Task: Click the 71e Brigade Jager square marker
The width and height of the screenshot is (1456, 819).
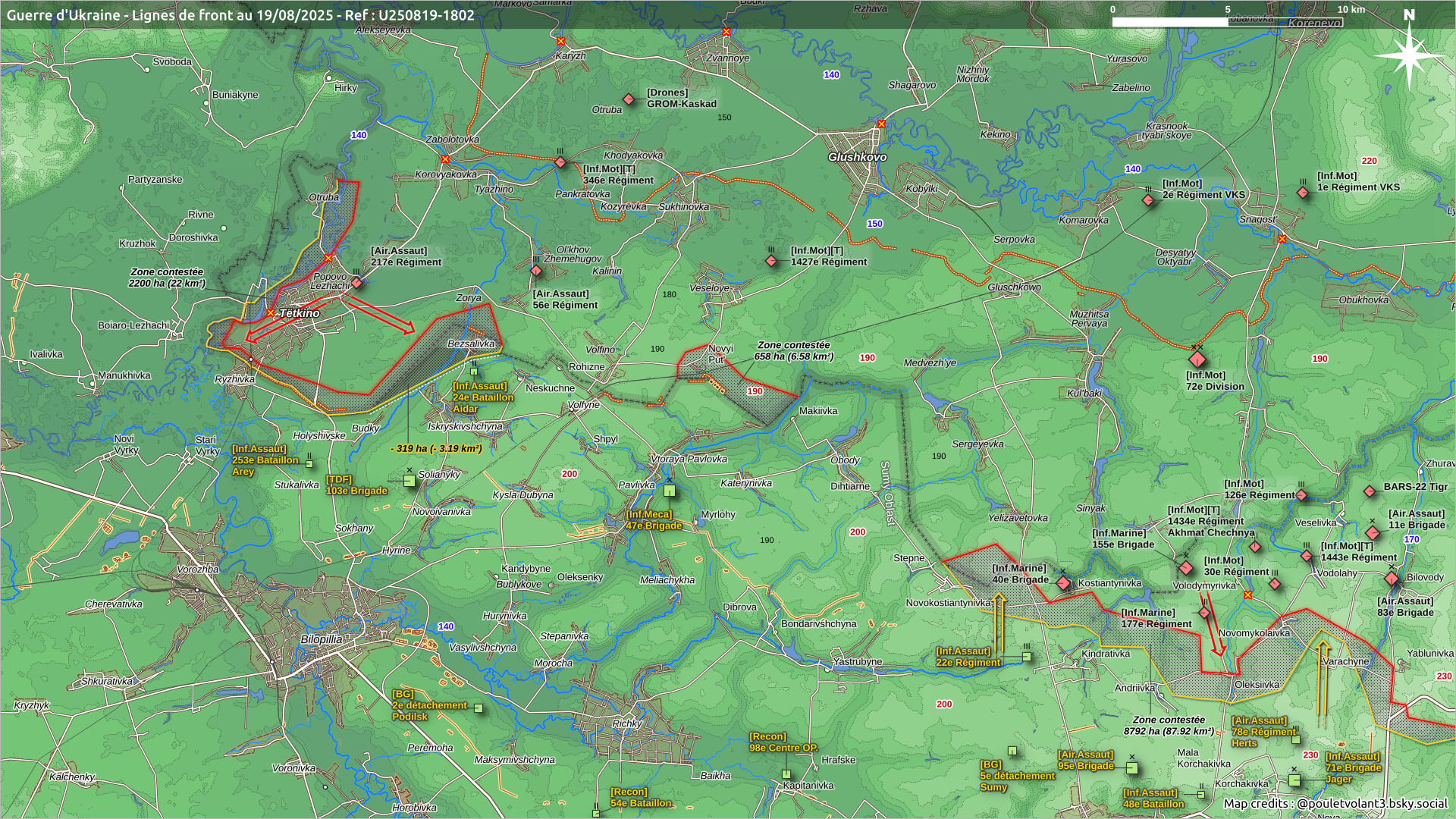Action: coord(1294,780)
